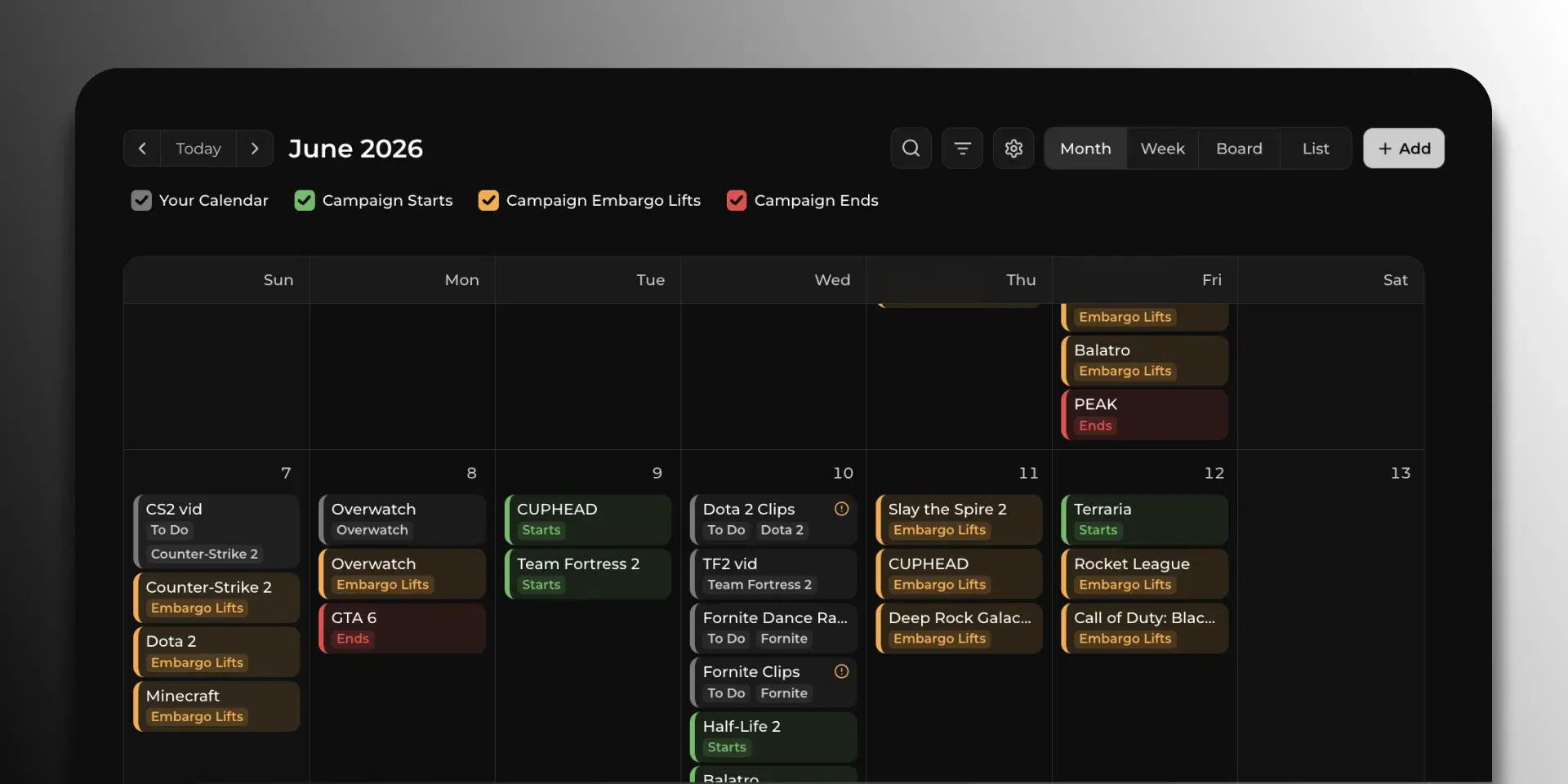Go to next month with right chevron
This screenshot has height=784, width=1568.
point(255,149)
